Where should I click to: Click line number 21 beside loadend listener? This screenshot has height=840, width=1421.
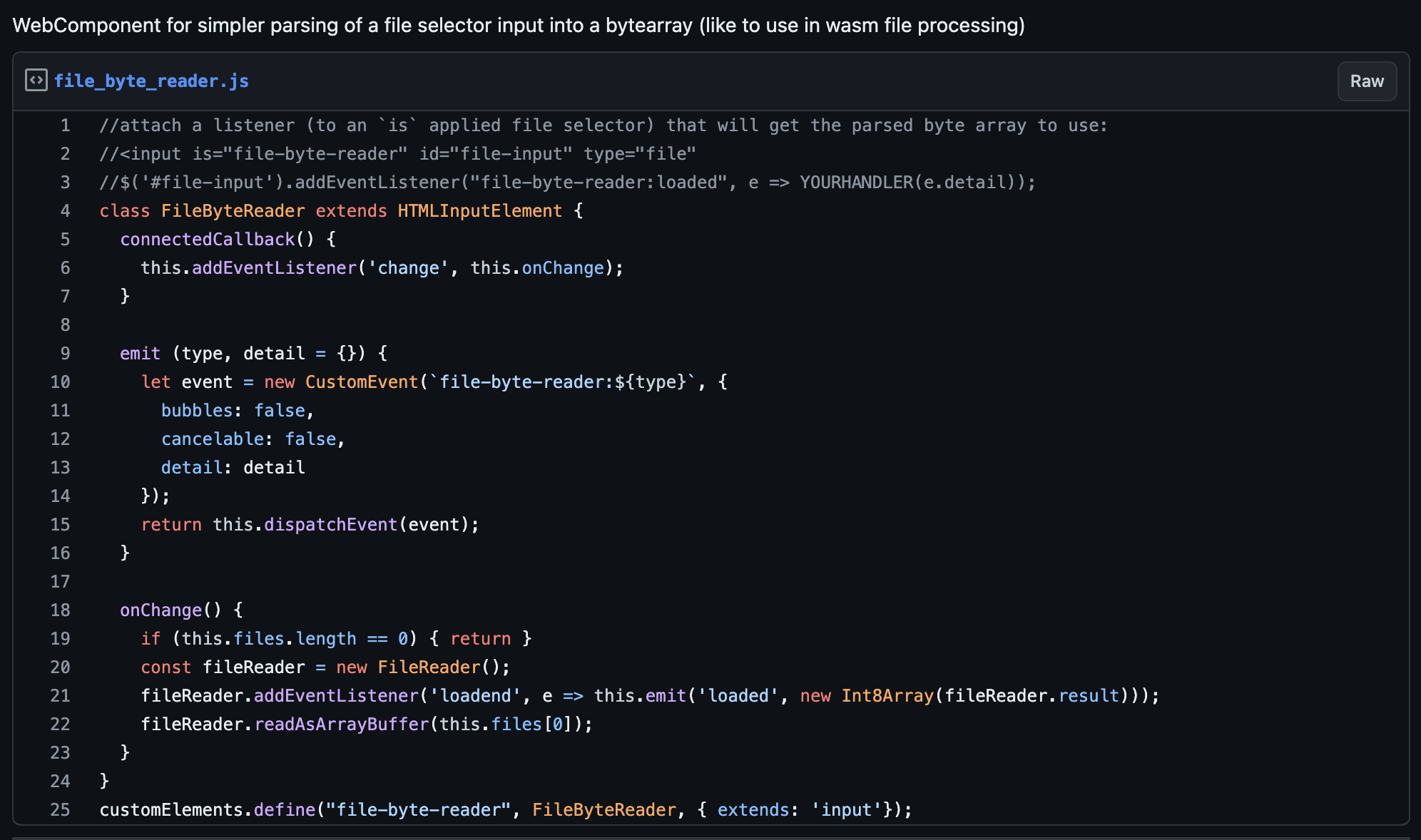click(61, 696)
